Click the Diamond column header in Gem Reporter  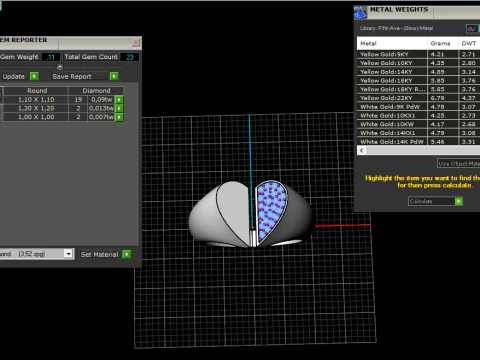96,91
